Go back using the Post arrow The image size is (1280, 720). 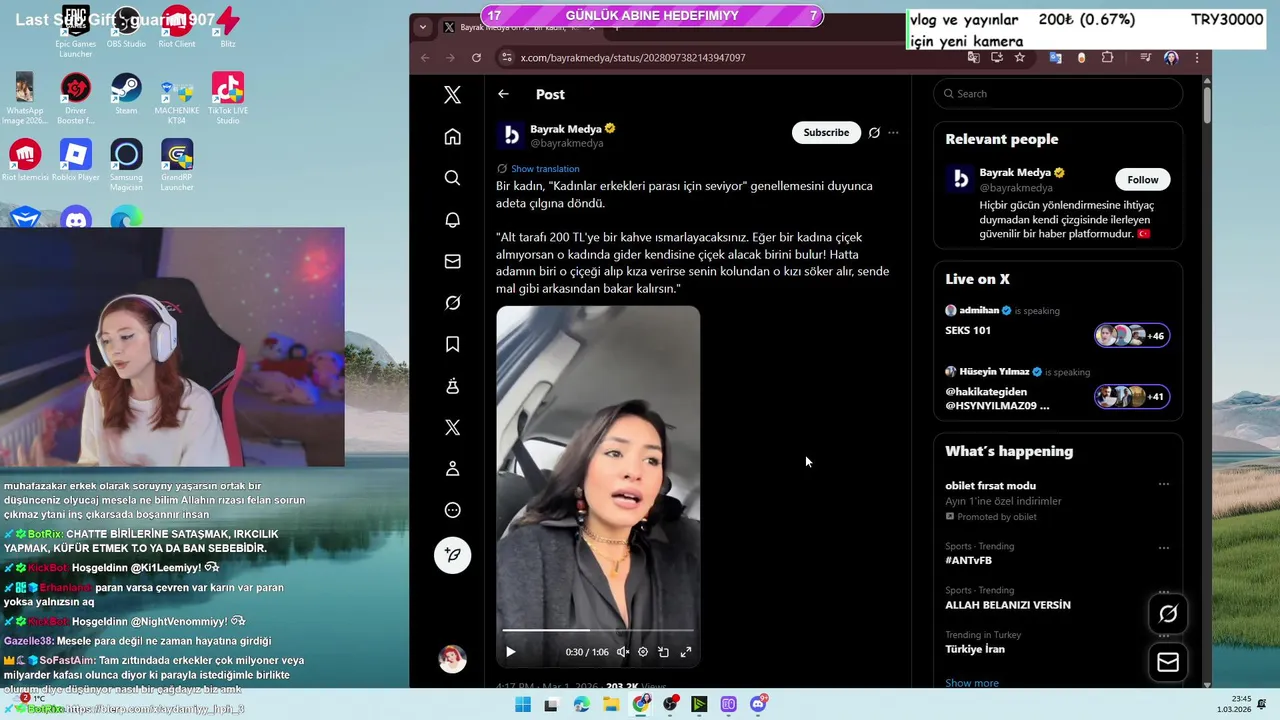pyautogui.click(x=503, y=94)
